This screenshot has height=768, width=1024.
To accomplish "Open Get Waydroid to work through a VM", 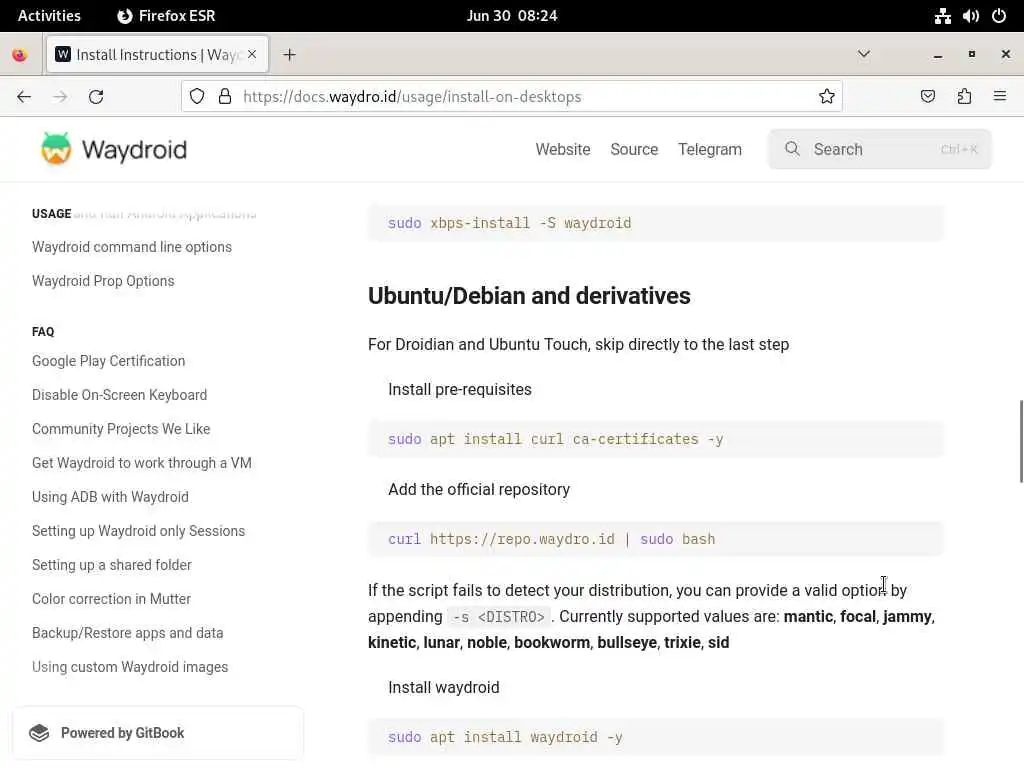I will [142, 462].
